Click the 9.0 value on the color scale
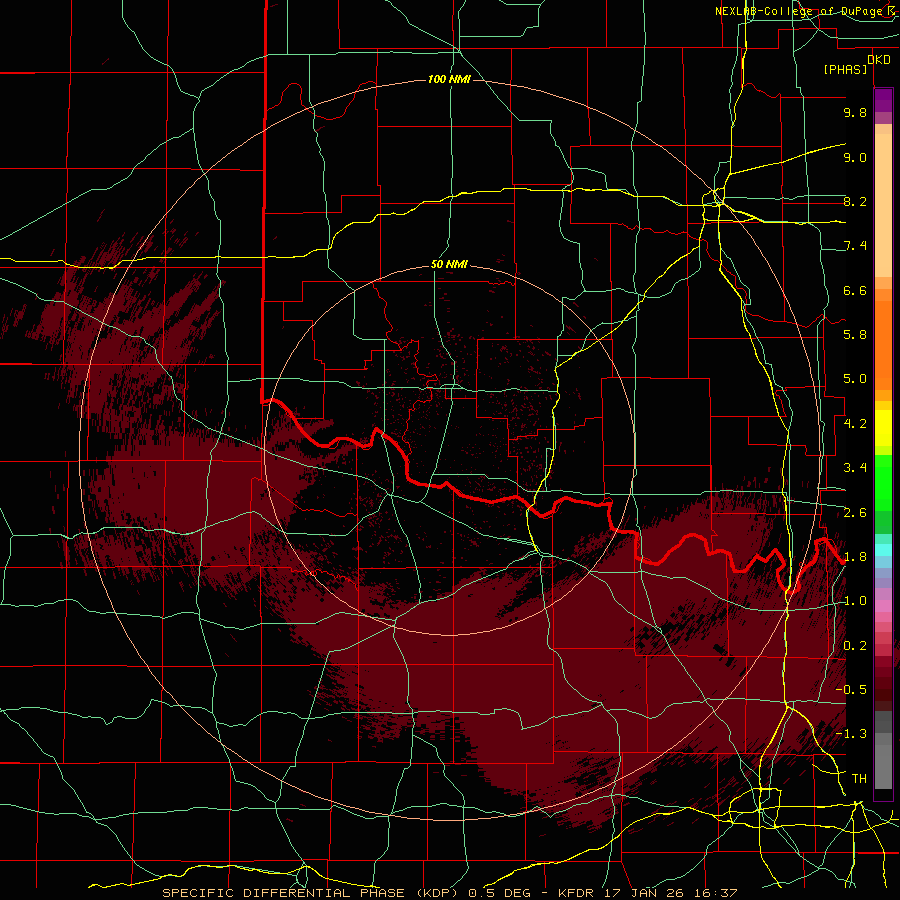The image size is (900, 900). [855, 157]
